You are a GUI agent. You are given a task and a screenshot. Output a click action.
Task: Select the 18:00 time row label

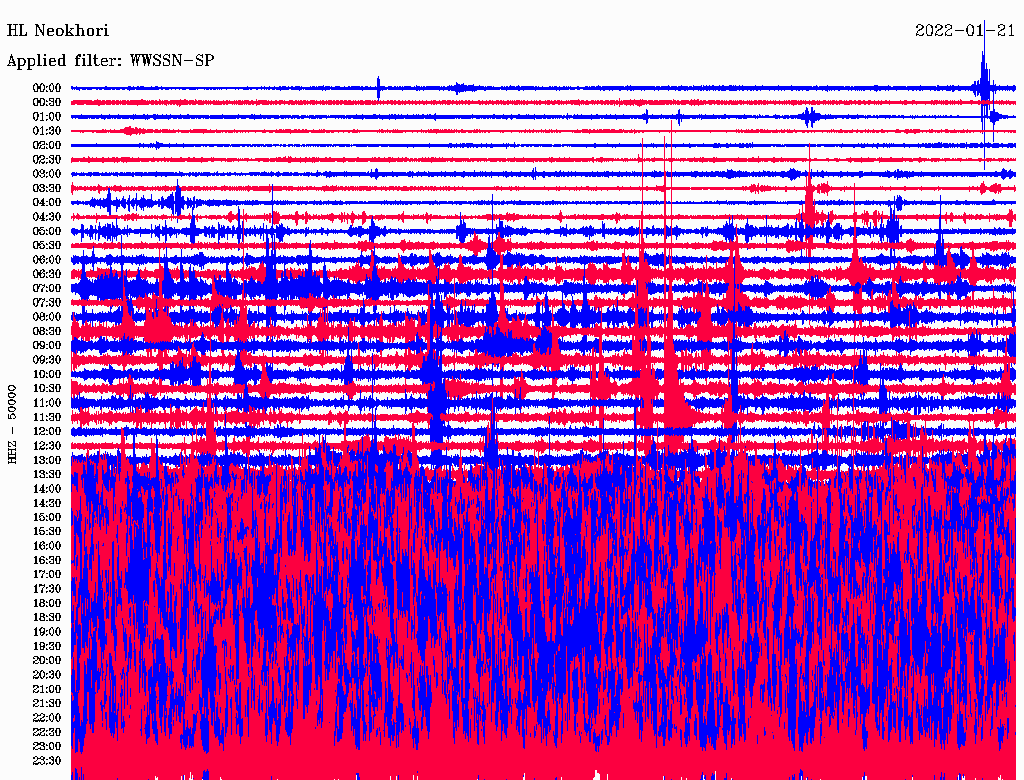coord(46,603)
